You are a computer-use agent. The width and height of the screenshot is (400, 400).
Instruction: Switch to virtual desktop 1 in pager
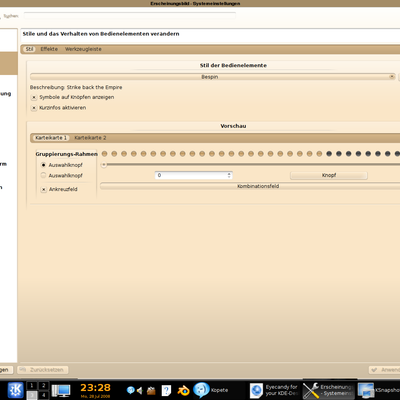coord(32,386)
